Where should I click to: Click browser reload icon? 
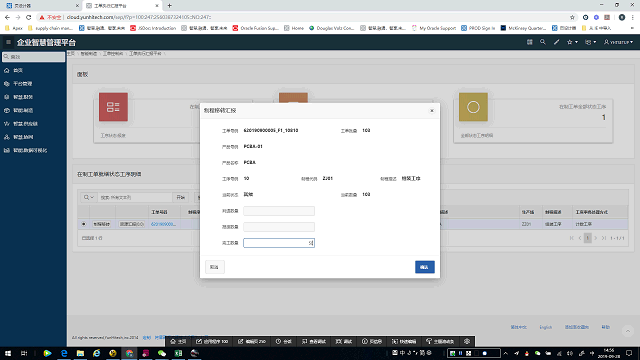[x=29, y=17]
